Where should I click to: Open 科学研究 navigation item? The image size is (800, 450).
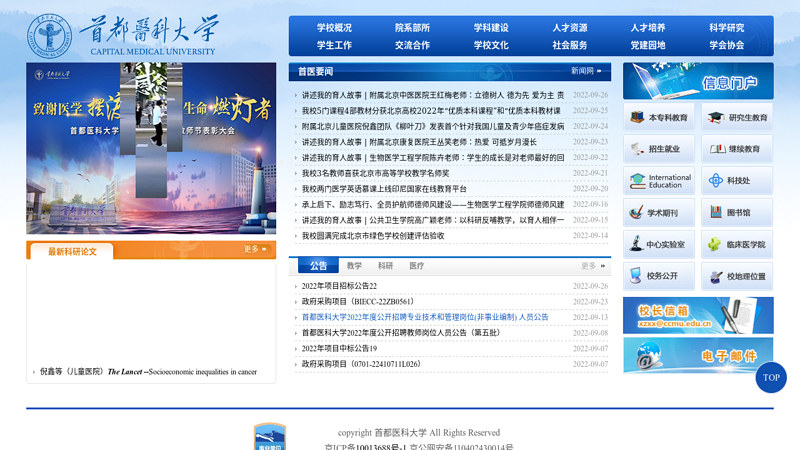[x=727, y=28]
